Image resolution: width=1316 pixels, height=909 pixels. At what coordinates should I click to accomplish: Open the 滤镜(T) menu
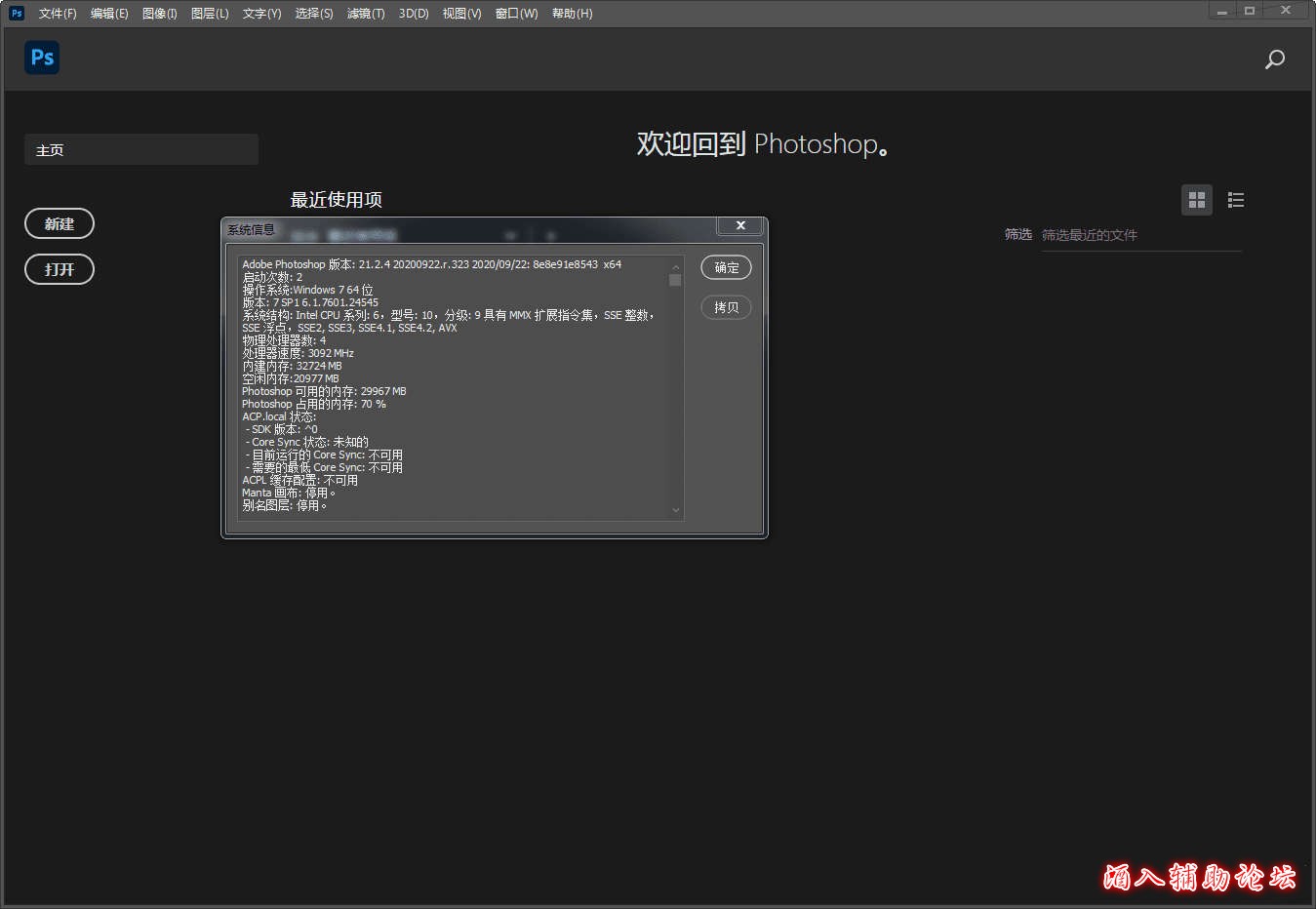coord(366,14)
